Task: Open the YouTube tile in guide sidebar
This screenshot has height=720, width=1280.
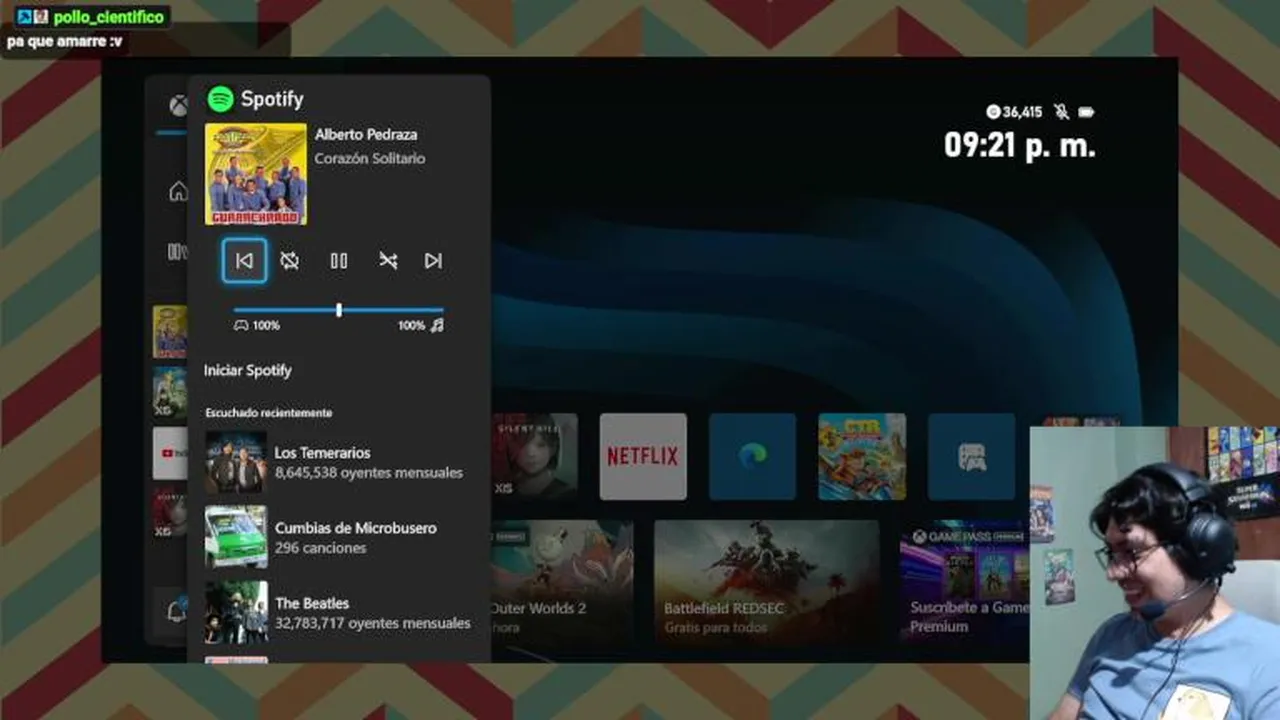Action: pyautogui.click(x=170, y=453)
